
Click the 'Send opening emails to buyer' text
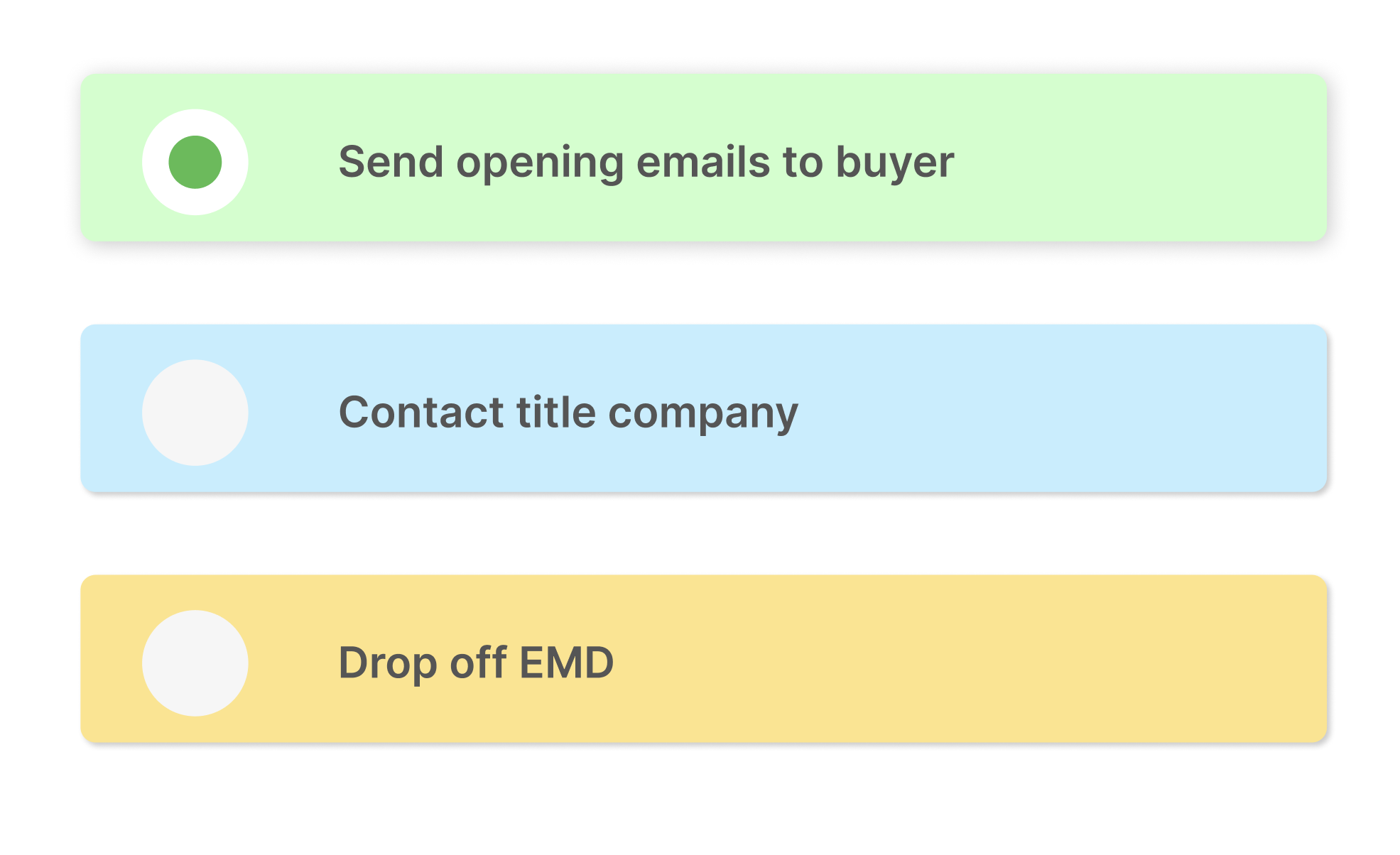(x=646, y=162)
